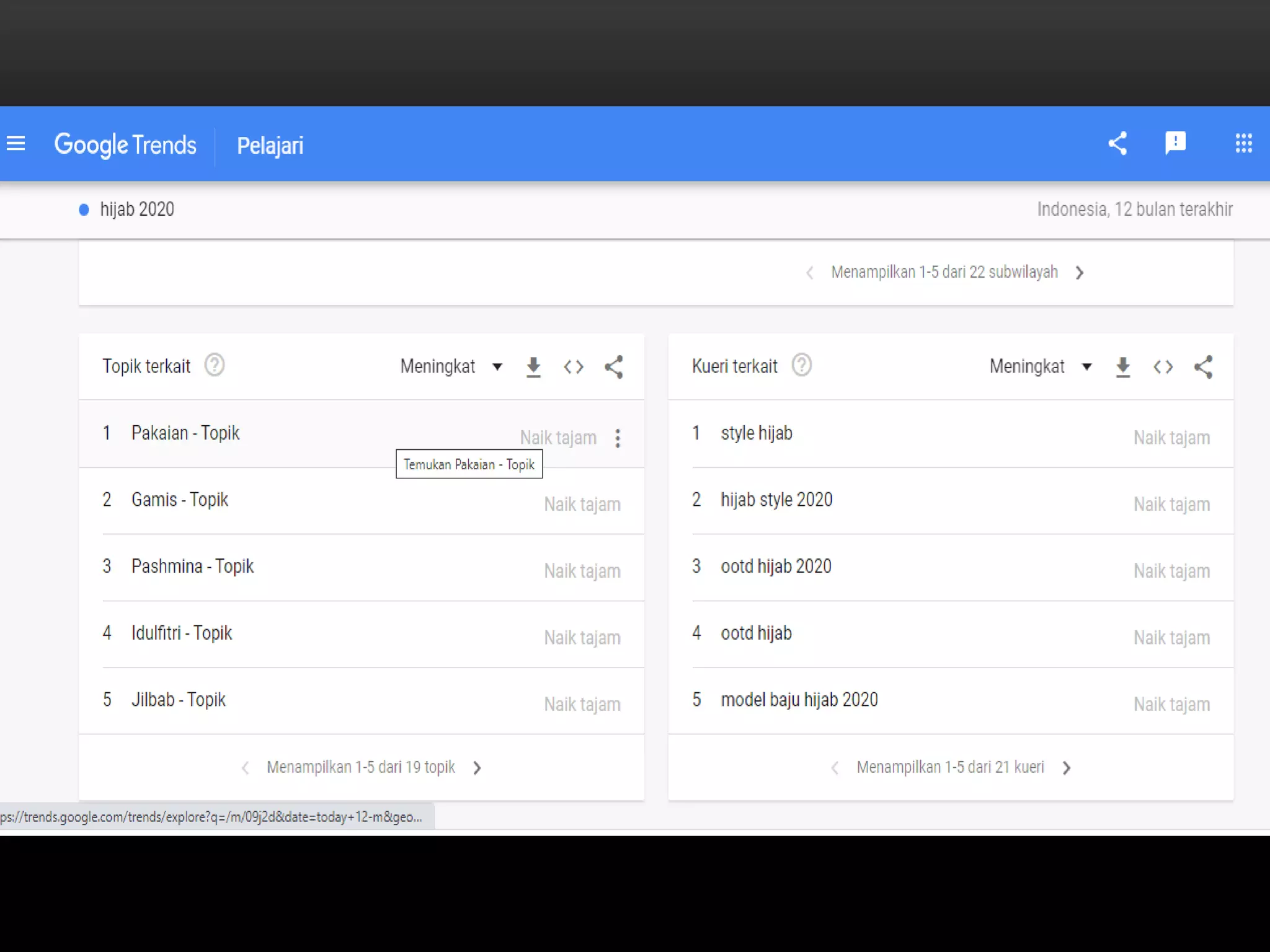Image resolution: width=1270 pixels, height=952 pixels.
Task: Open the Google apps grid
Action: click(1243, 144)
